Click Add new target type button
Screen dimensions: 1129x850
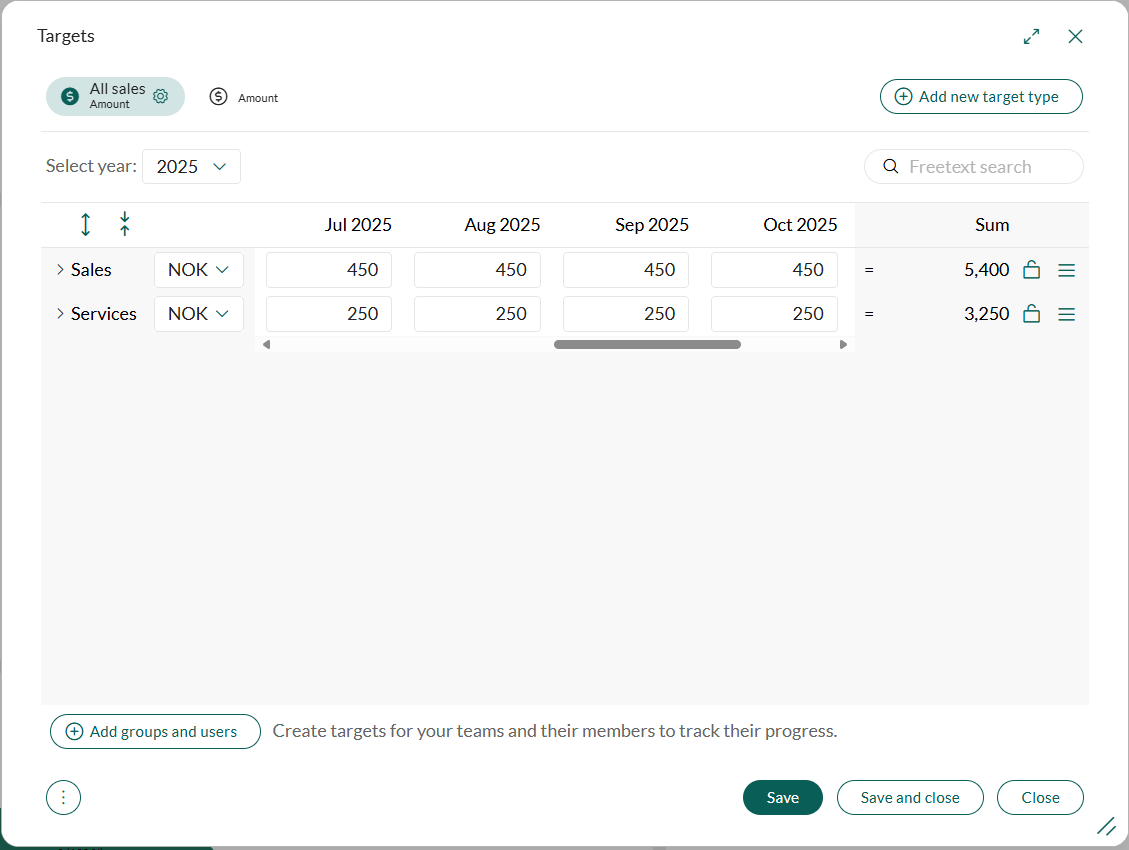click(x=980, y=97)
